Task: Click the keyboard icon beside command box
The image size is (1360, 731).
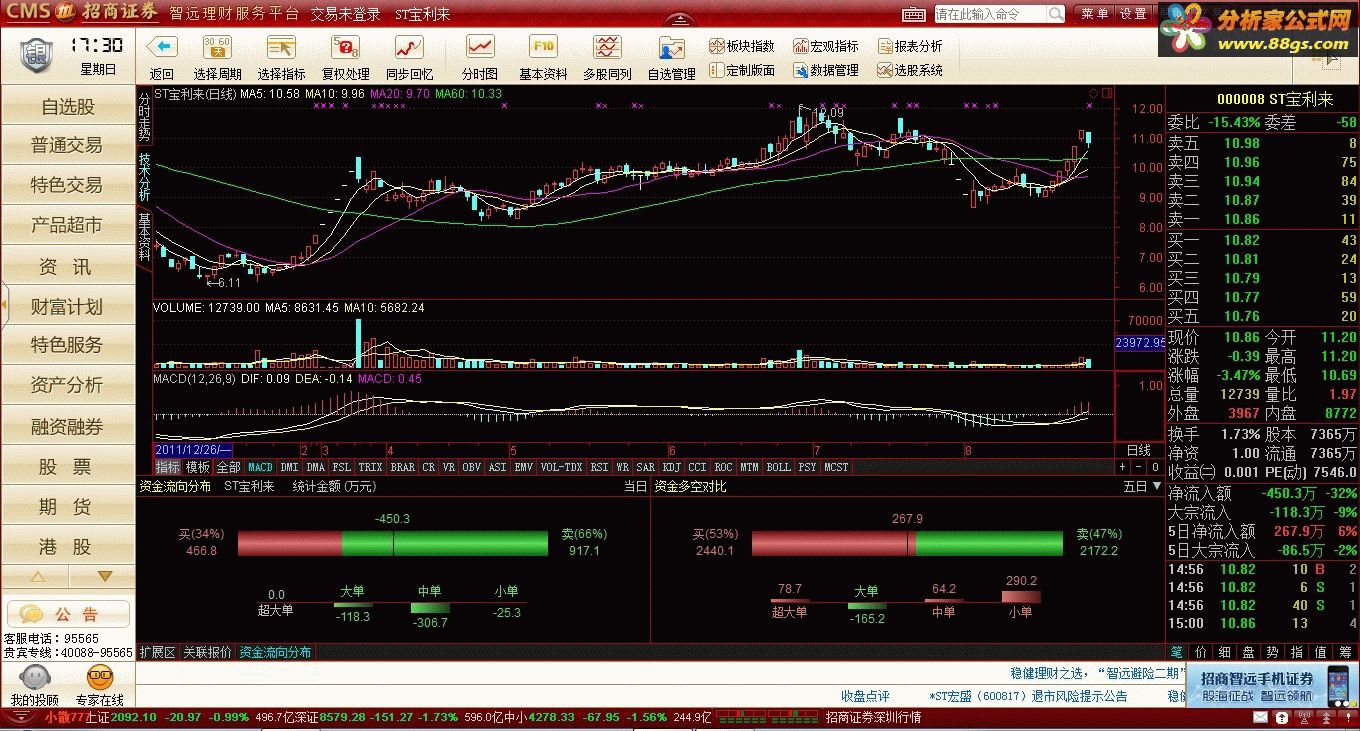Action: (x=915, y=14)
